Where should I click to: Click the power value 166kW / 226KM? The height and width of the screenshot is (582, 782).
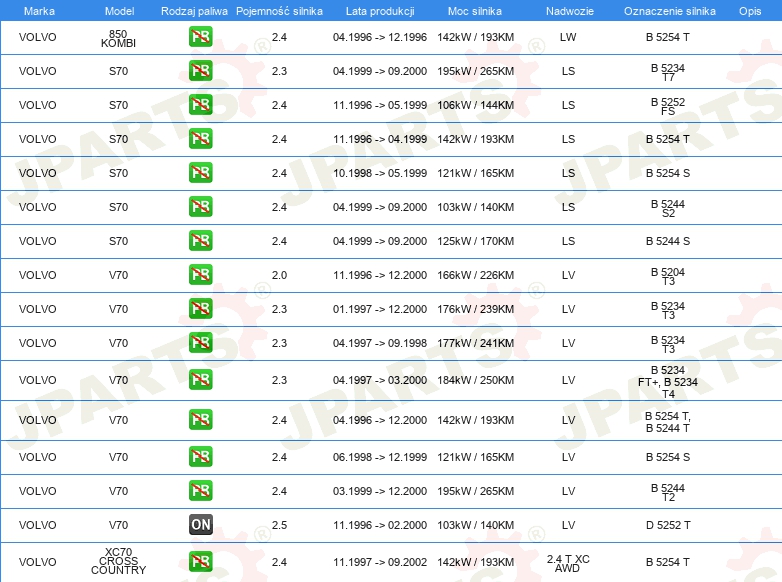click(475, 275)
